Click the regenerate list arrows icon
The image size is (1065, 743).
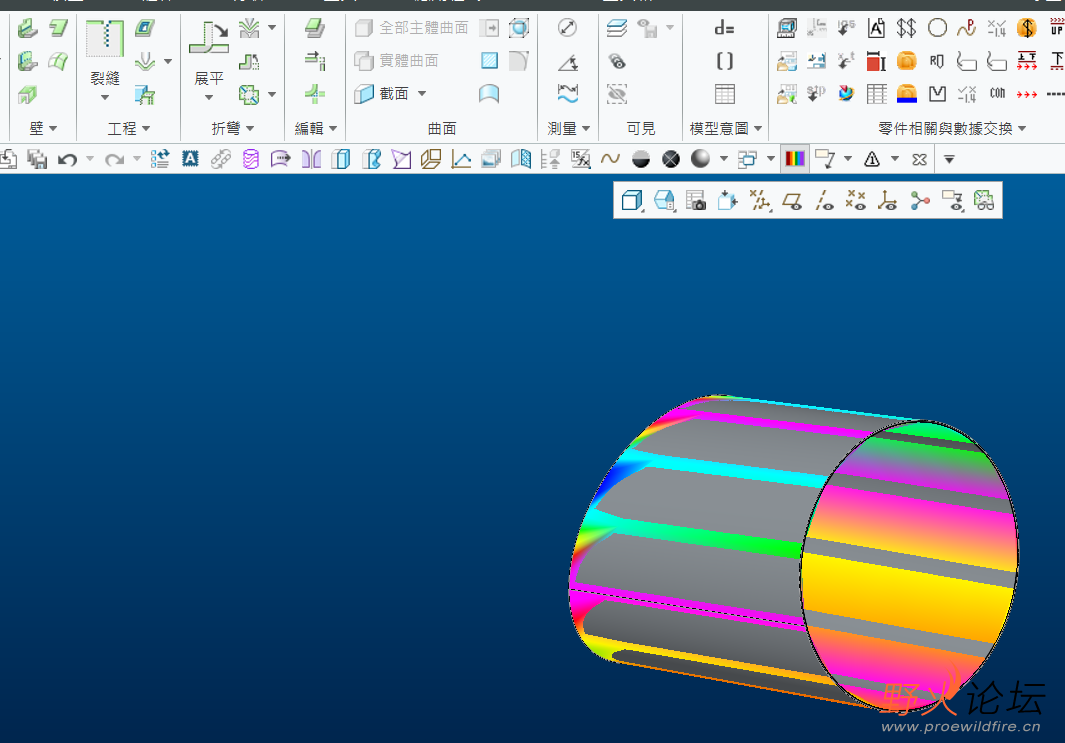(x=160, y=160)
